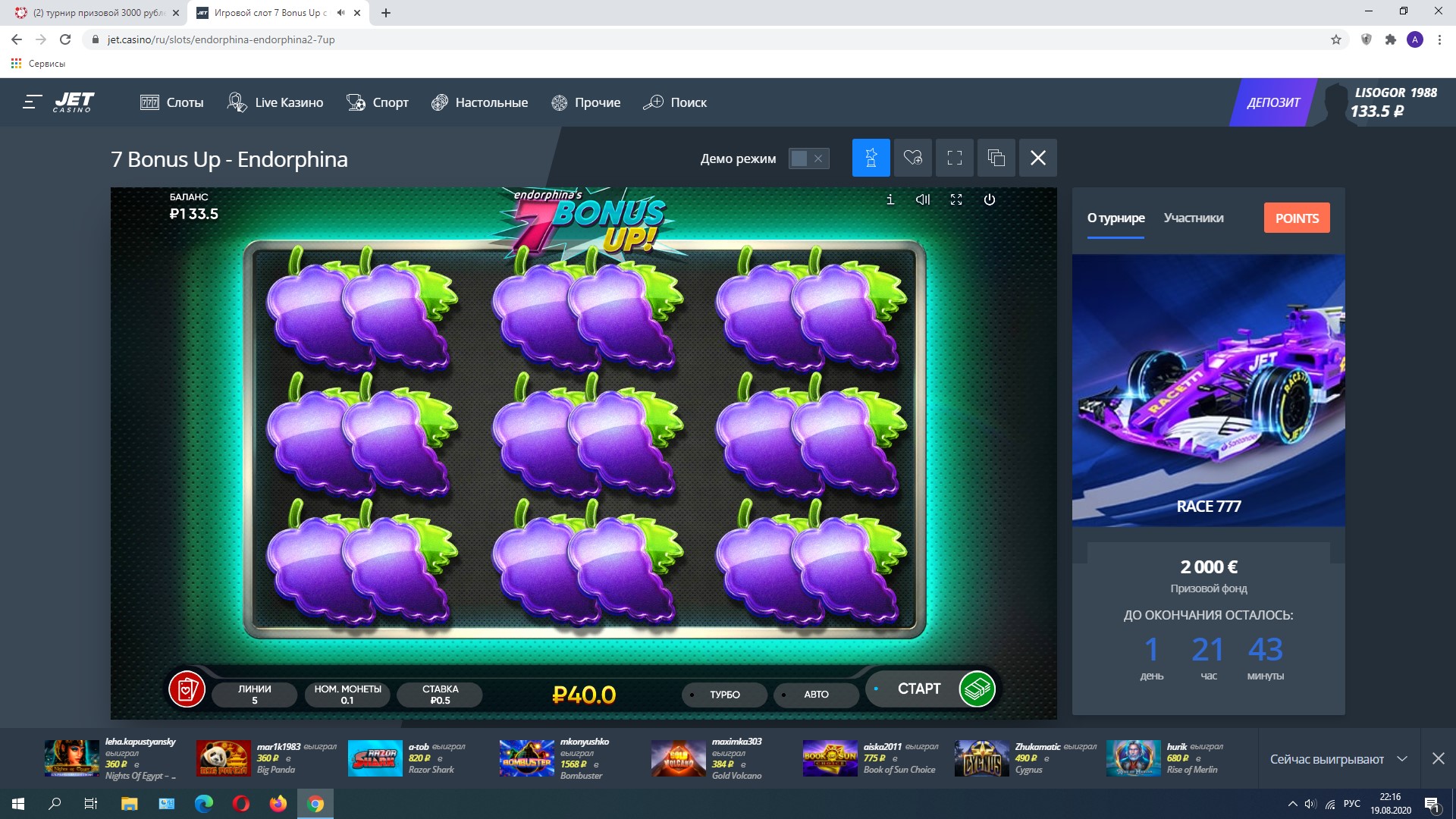Switch to the Участники tab
This screenshot has width=1456, height=819.
tap(1194, 218)
